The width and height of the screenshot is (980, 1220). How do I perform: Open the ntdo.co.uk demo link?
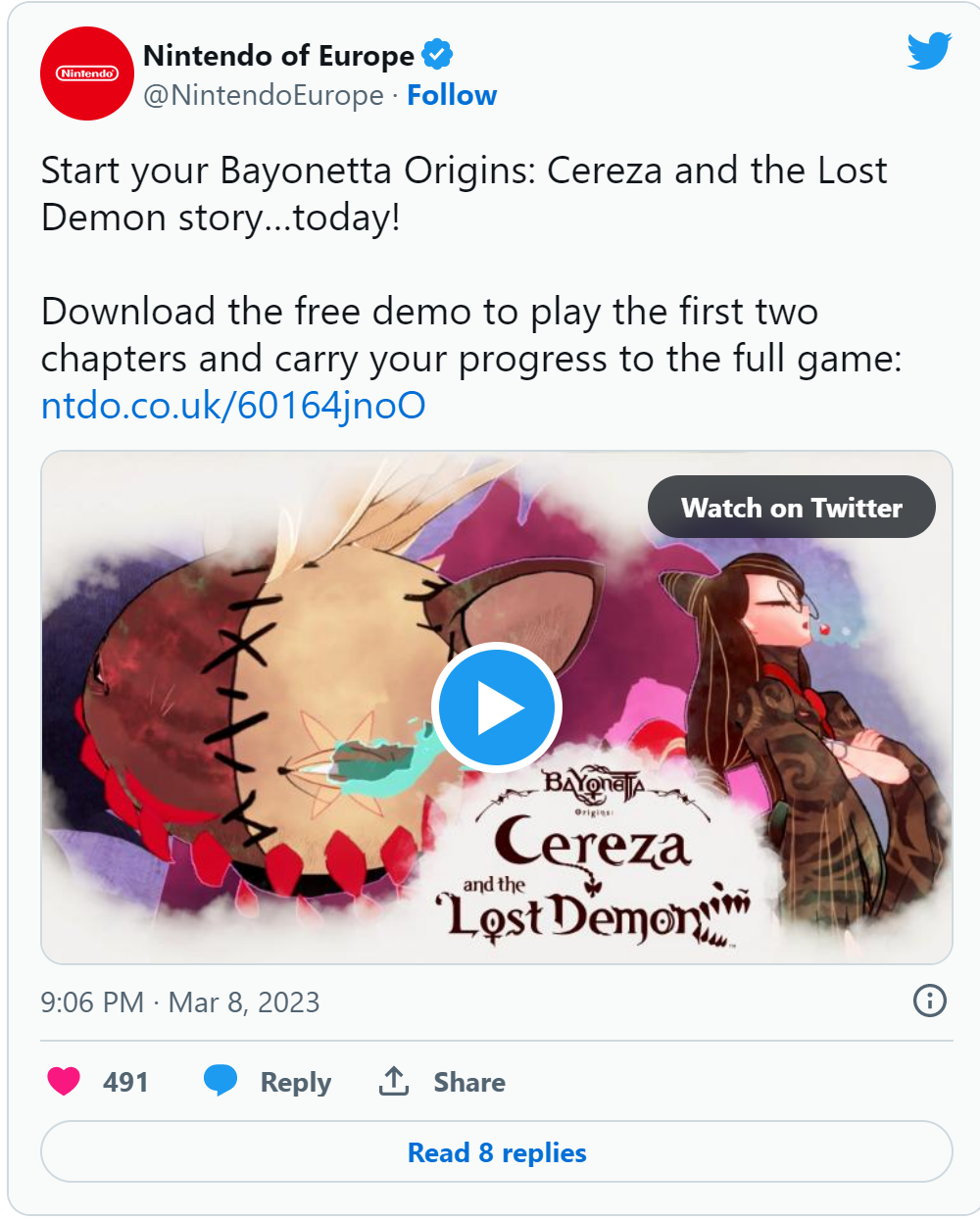(x=233, y=406)
